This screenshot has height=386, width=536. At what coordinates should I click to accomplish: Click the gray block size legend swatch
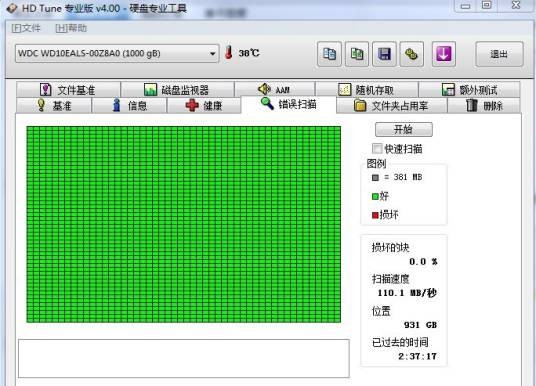(x=375, y=177)
